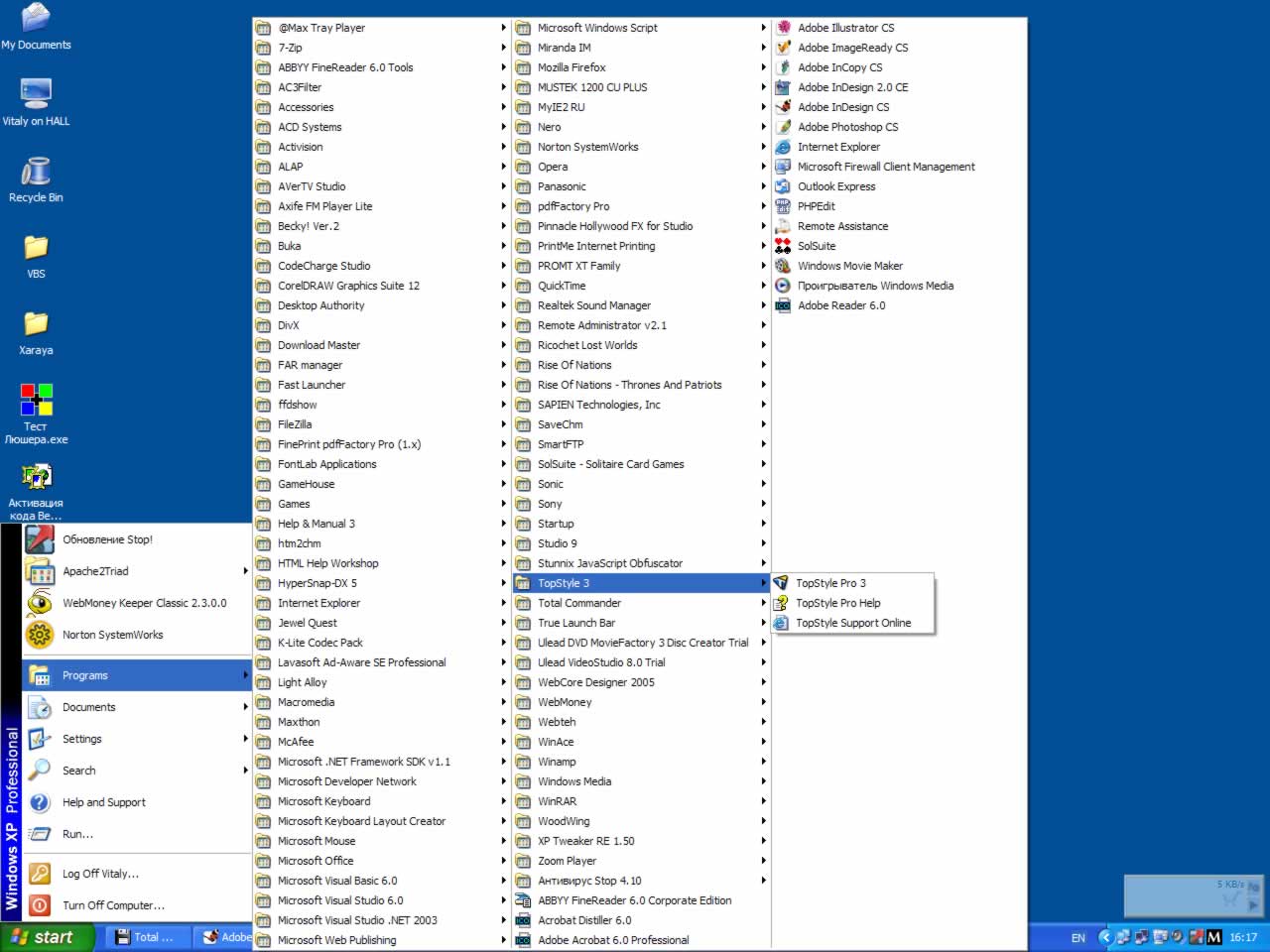Click the Adobe Photoshop CS icon
The height and width of the screenshot is (952, 1270).
pyautogui.click(x=783, y=127)
